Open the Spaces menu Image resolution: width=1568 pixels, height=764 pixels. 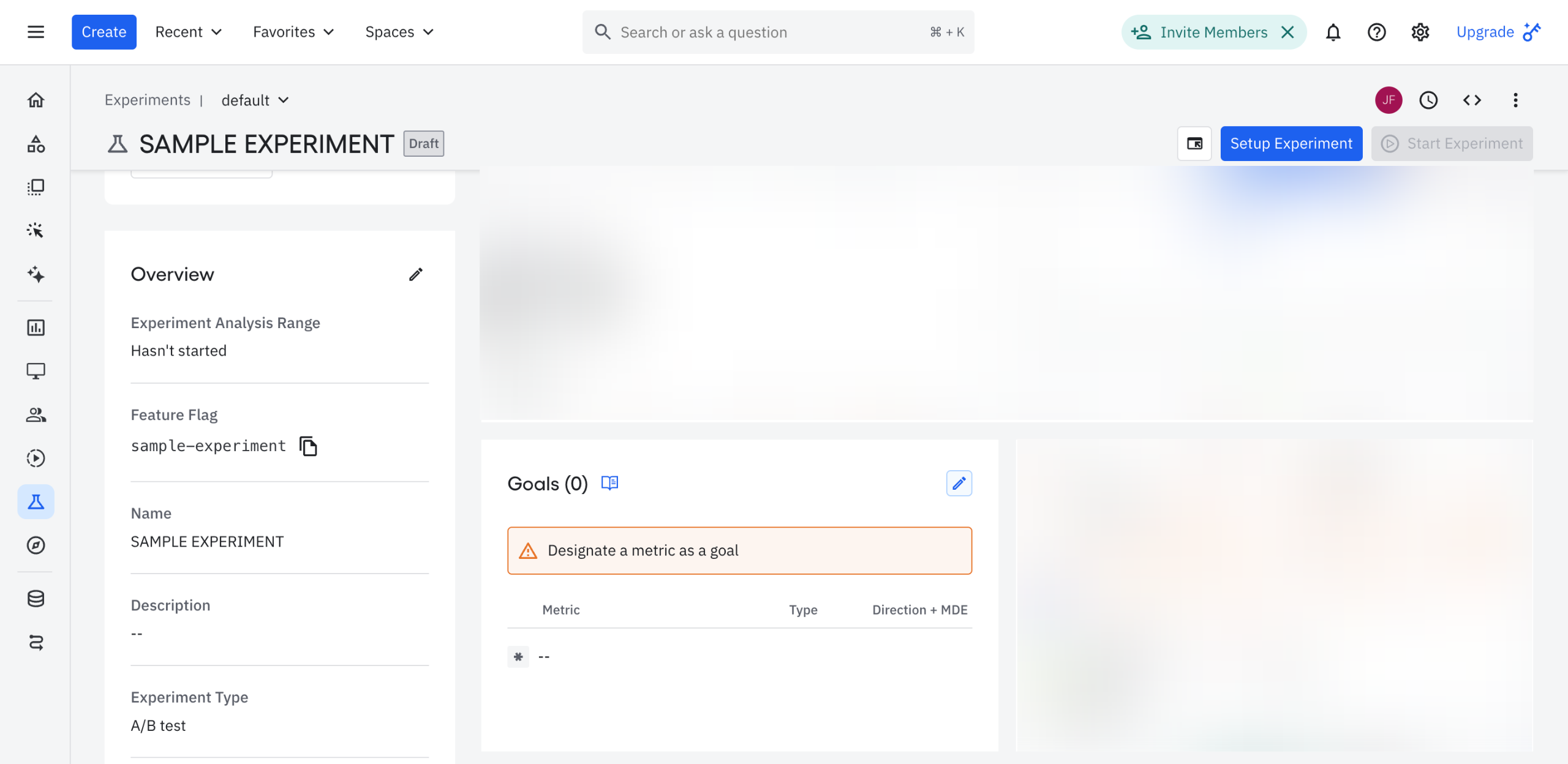click(399, 32)
